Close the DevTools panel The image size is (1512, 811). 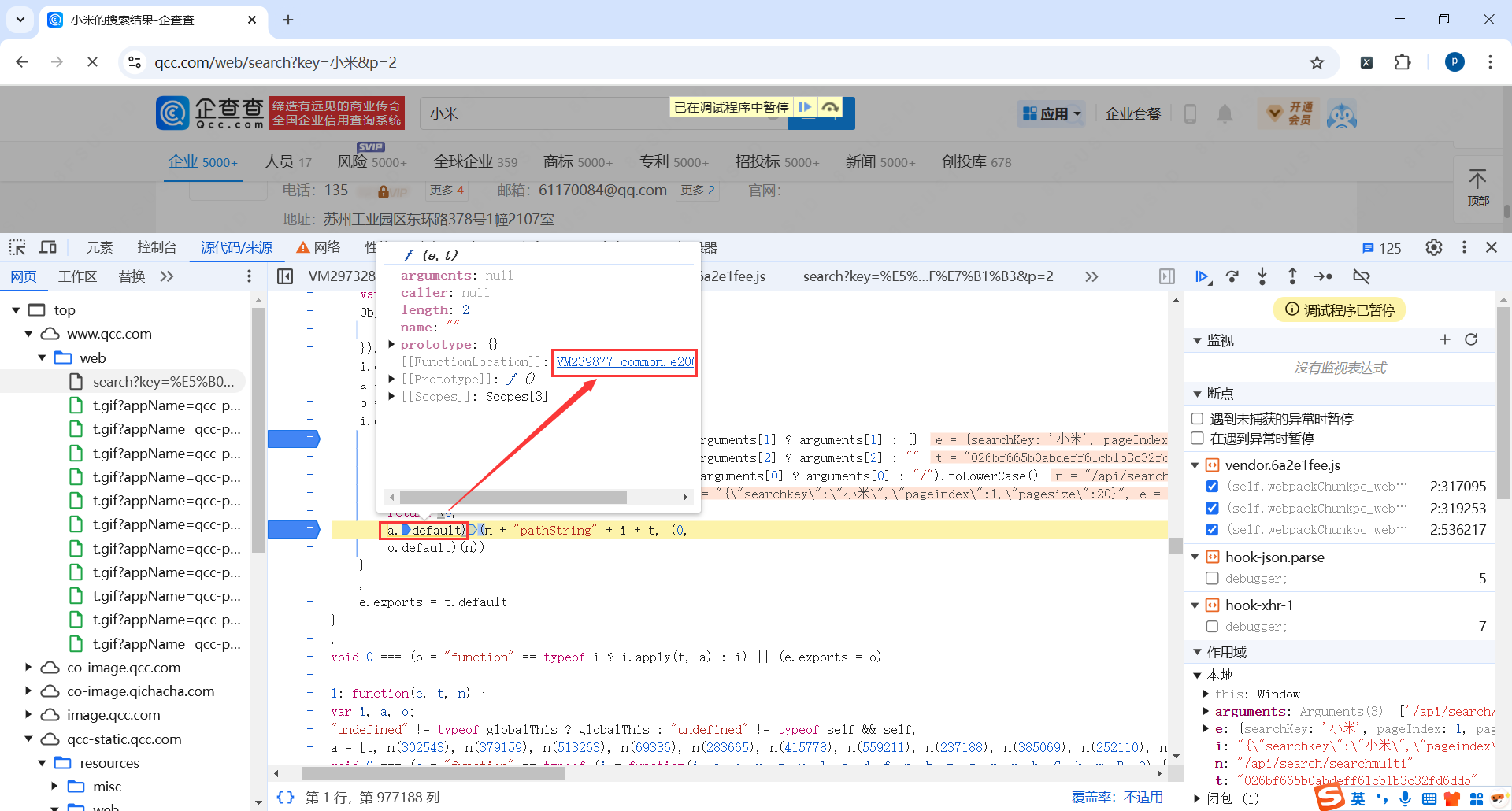pyautogui.click(x=1492, y=247)
